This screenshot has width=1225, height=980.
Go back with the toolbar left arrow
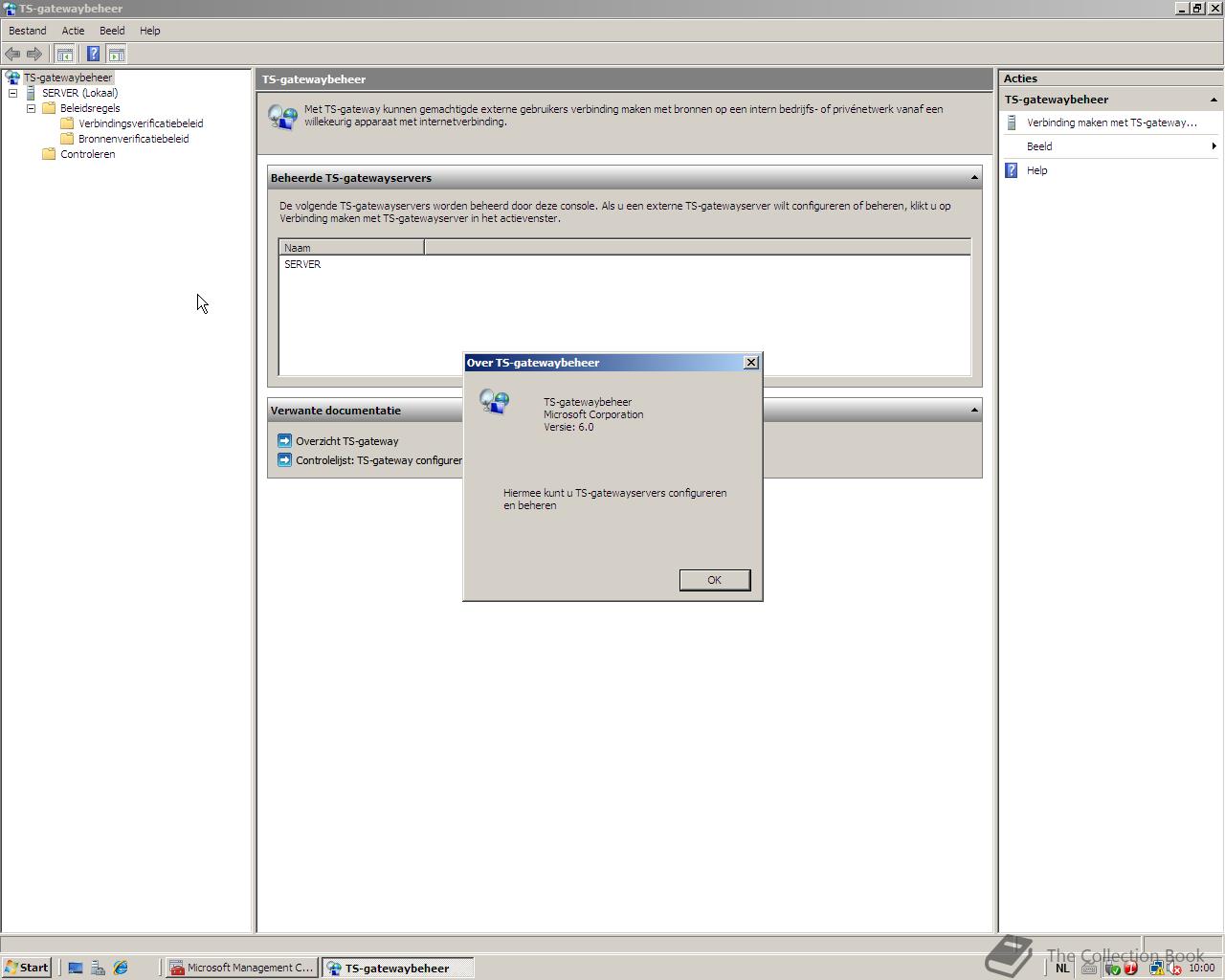click(12, 55)
